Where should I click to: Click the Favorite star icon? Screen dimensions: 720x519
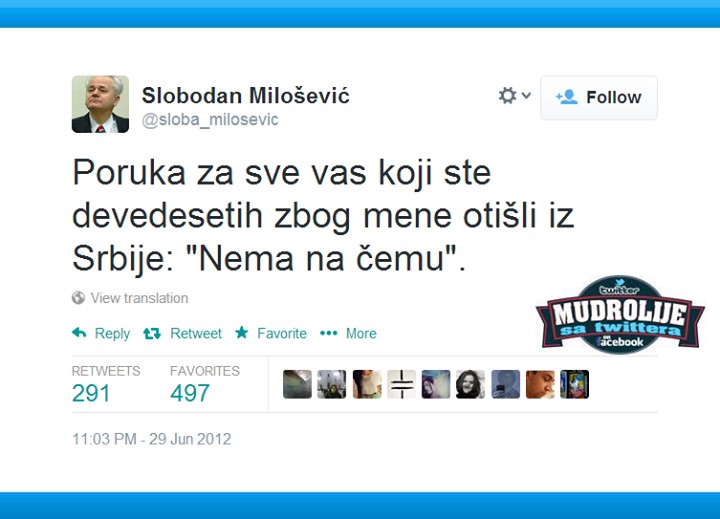(242, 332)
